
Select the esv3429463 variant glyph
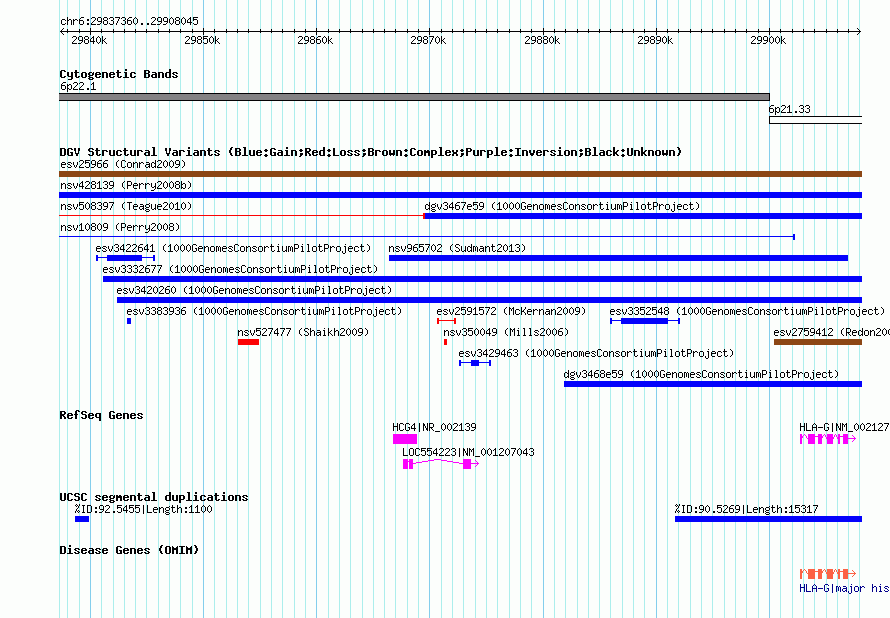pos(475,363)
